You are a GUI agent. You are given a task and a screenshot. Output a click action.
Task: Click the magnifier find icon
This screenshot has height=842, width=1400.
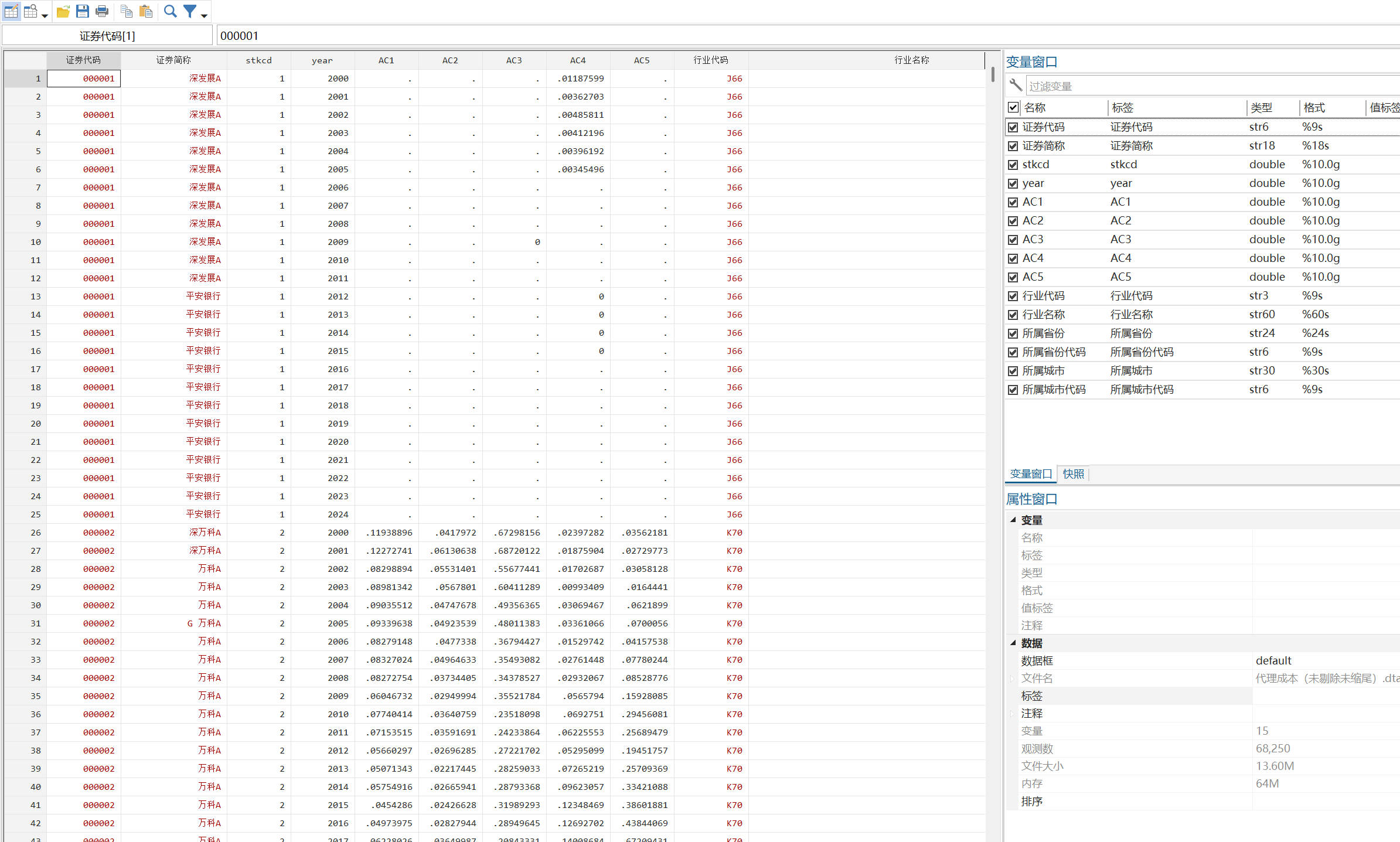[x=170, y=11]
